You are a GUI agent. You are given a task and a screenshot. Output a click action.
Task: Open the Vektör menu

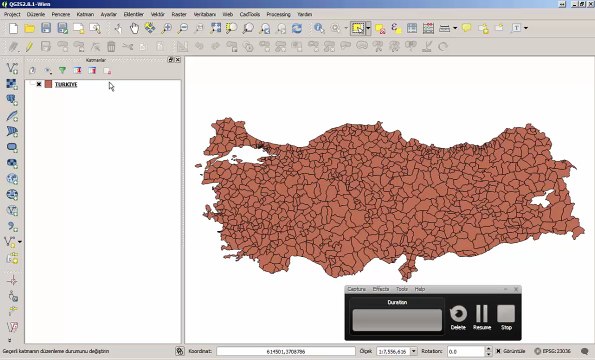point(157,14)
